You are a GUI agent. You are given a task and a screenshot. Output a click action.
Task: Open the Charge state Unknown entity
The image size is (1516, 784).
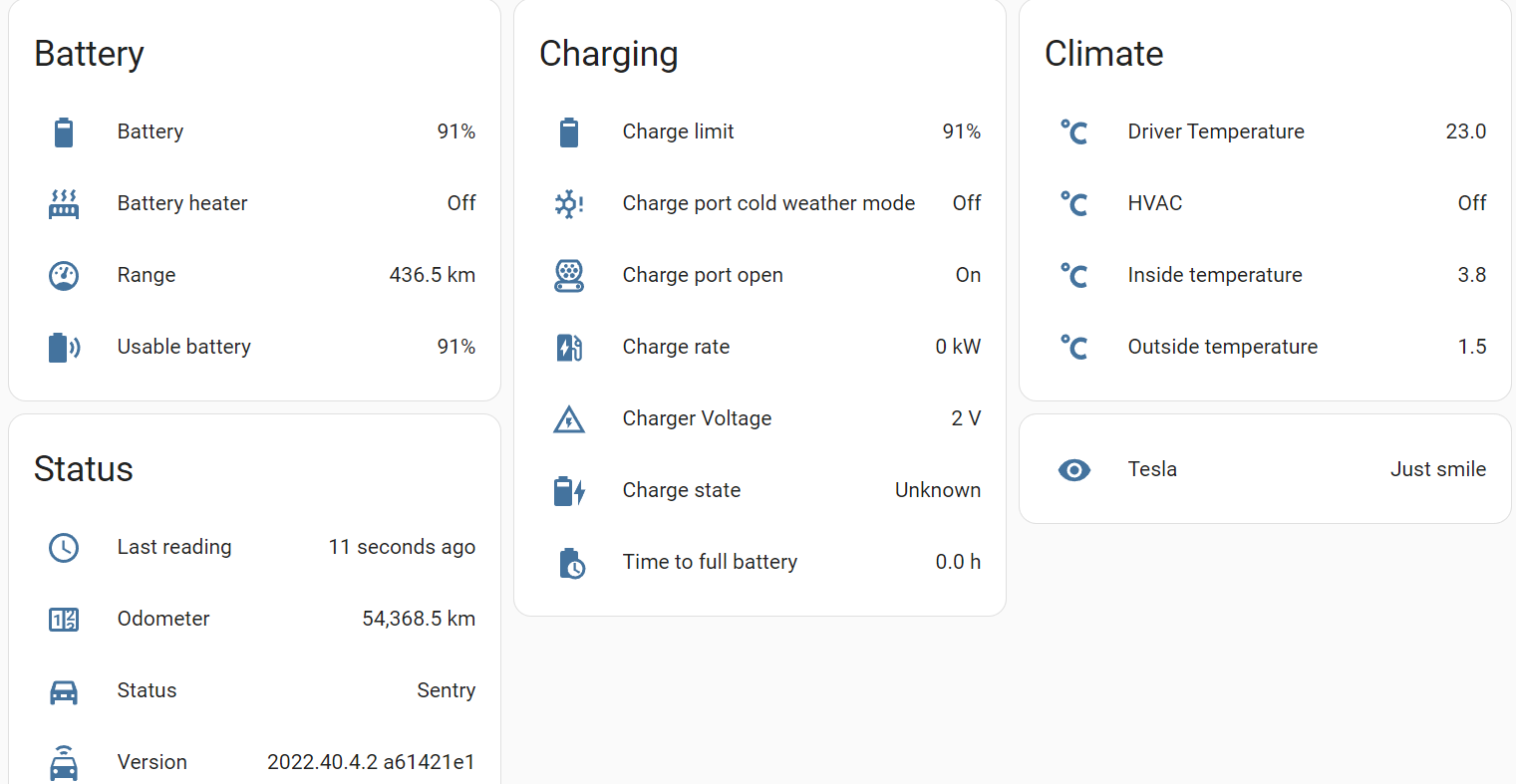coord(938,489)
